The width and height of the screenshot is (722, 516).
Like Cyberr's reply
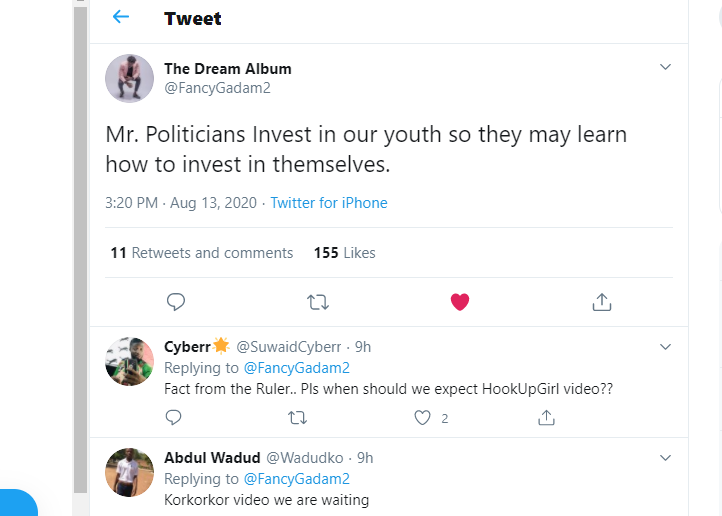point(422,418)
